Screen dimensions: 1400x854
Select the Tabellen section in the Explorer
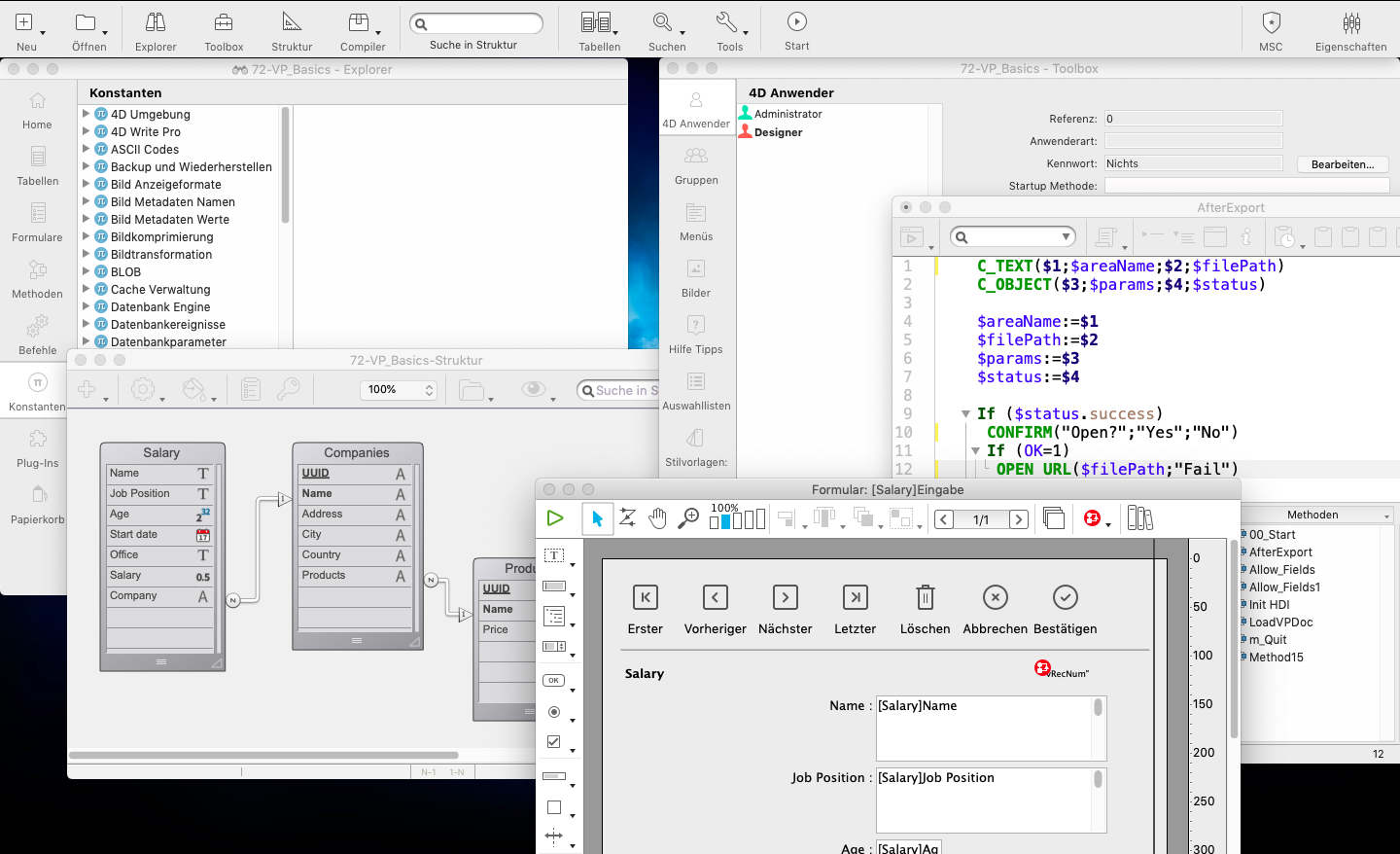(x=37, y=167)
